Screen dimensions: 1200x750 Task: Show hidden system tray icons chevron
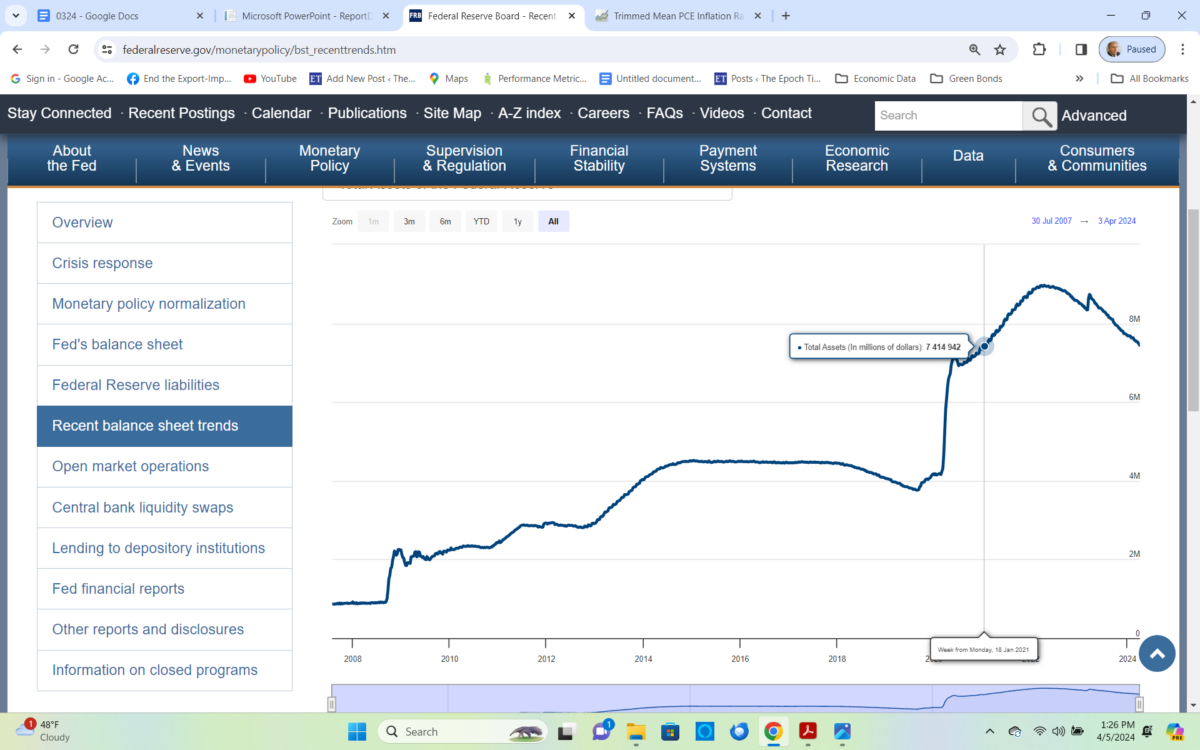click(x=990, y=731)
